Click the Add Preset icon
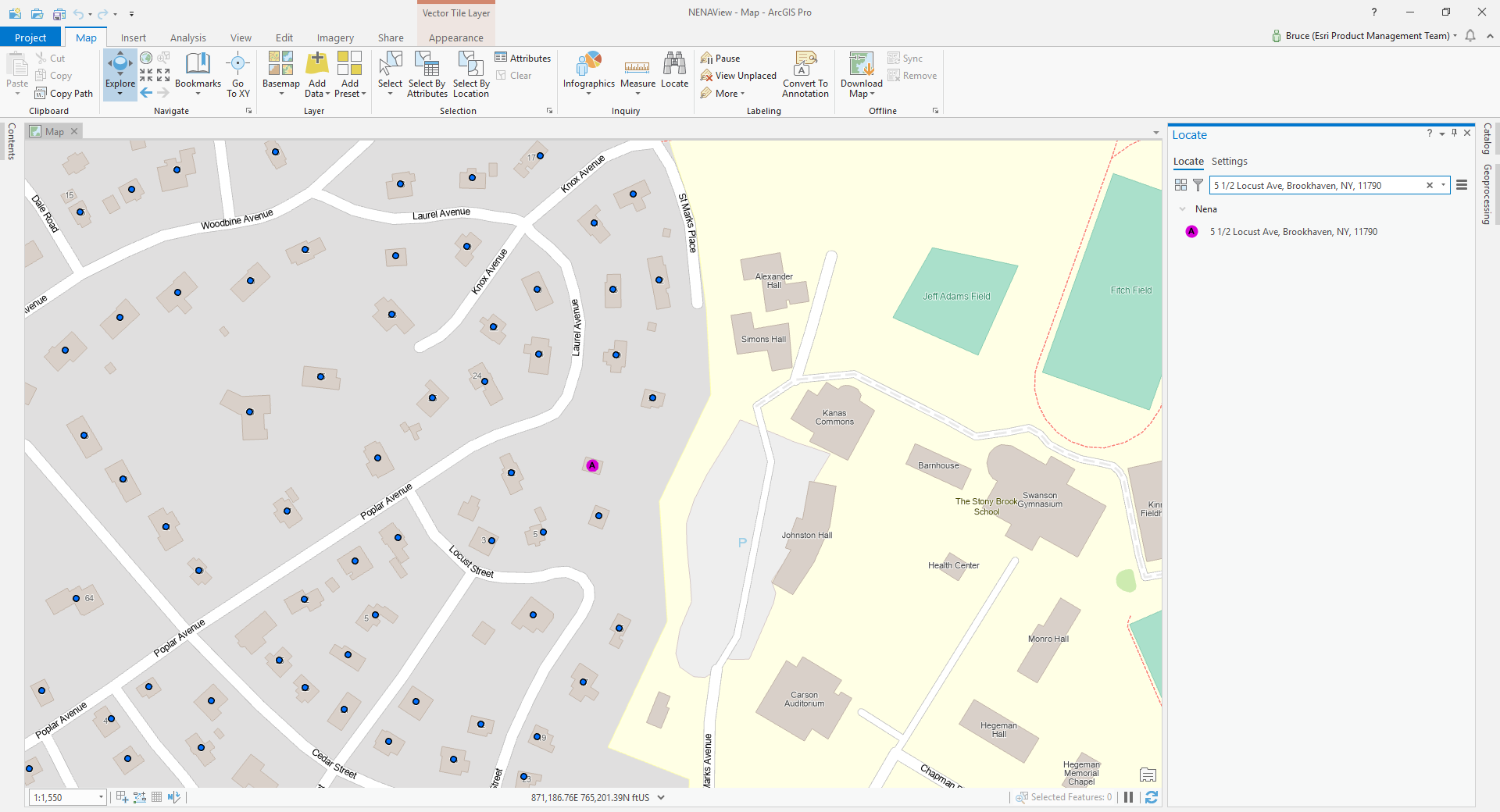This screenshot has width=1500, height=812. point(349,63)
